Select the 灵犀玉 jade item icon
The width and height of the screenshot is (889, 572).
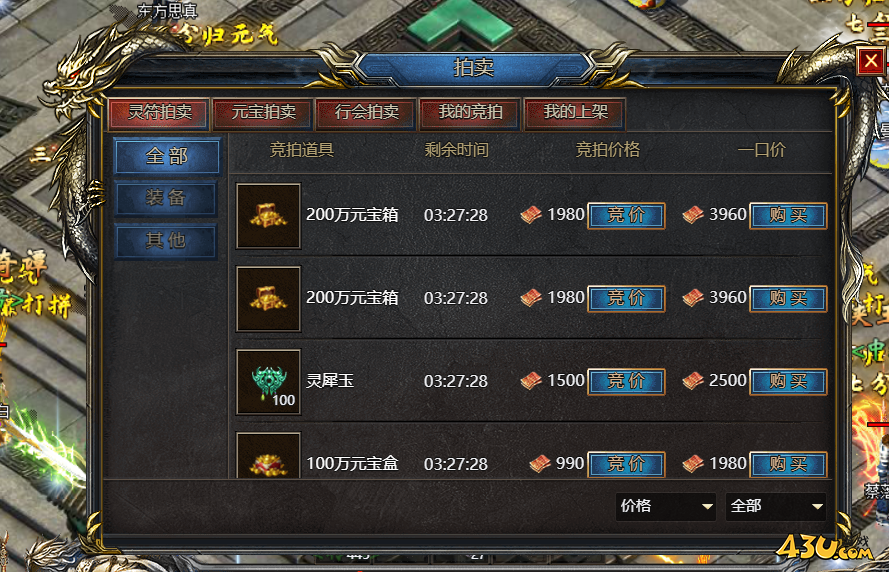[x=268, y=382]
